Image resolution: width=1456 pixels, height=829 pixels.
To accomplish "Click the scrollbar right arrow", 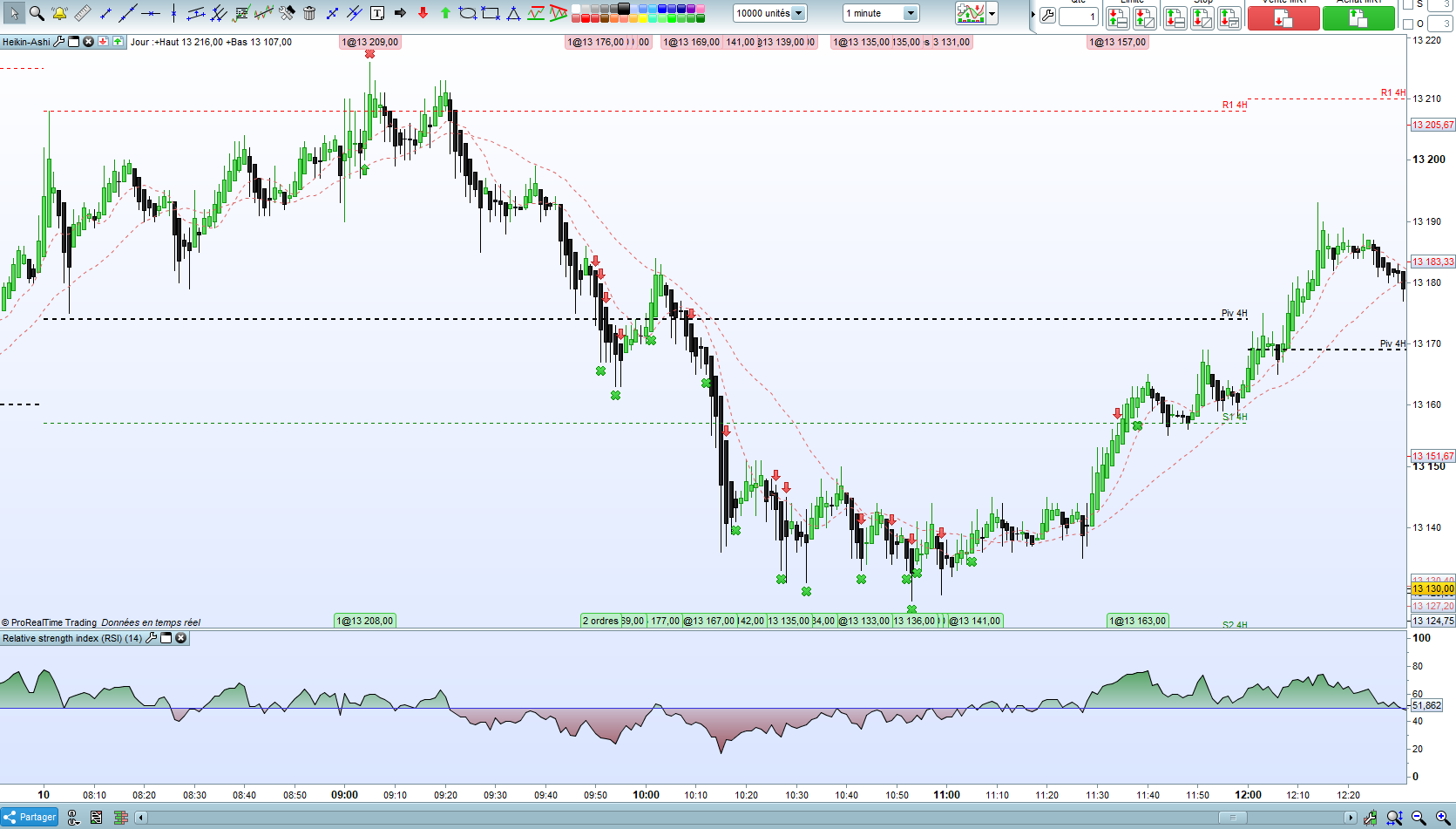I will (x=1351, y=818).
